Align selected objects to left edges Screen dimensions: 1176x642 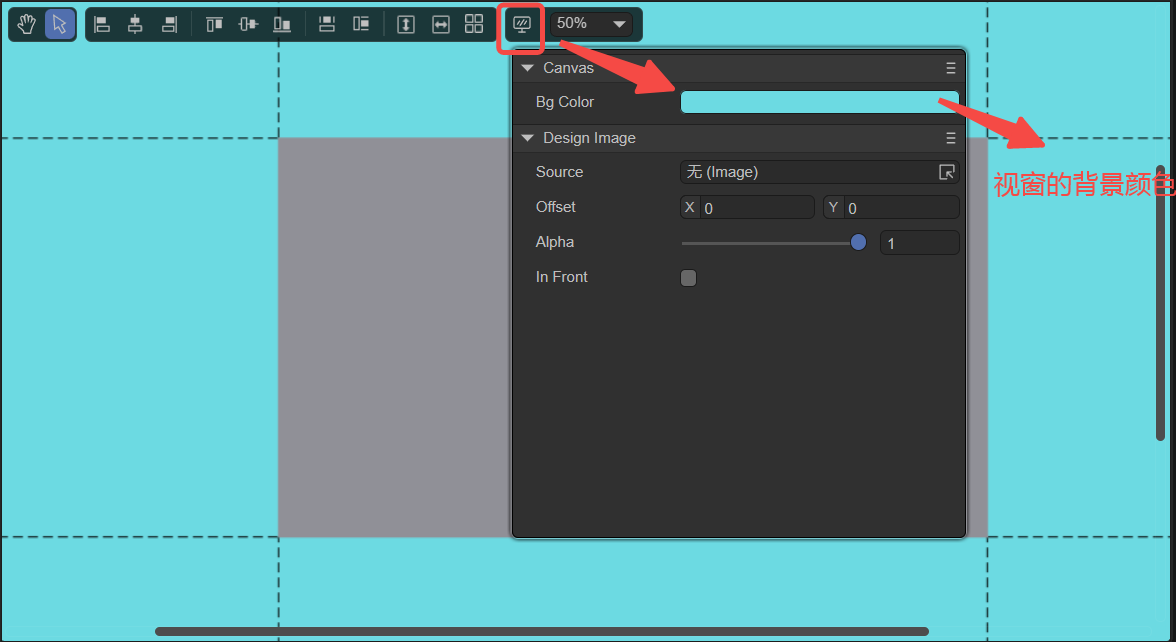pyautogui.click(x=102, y=24)
